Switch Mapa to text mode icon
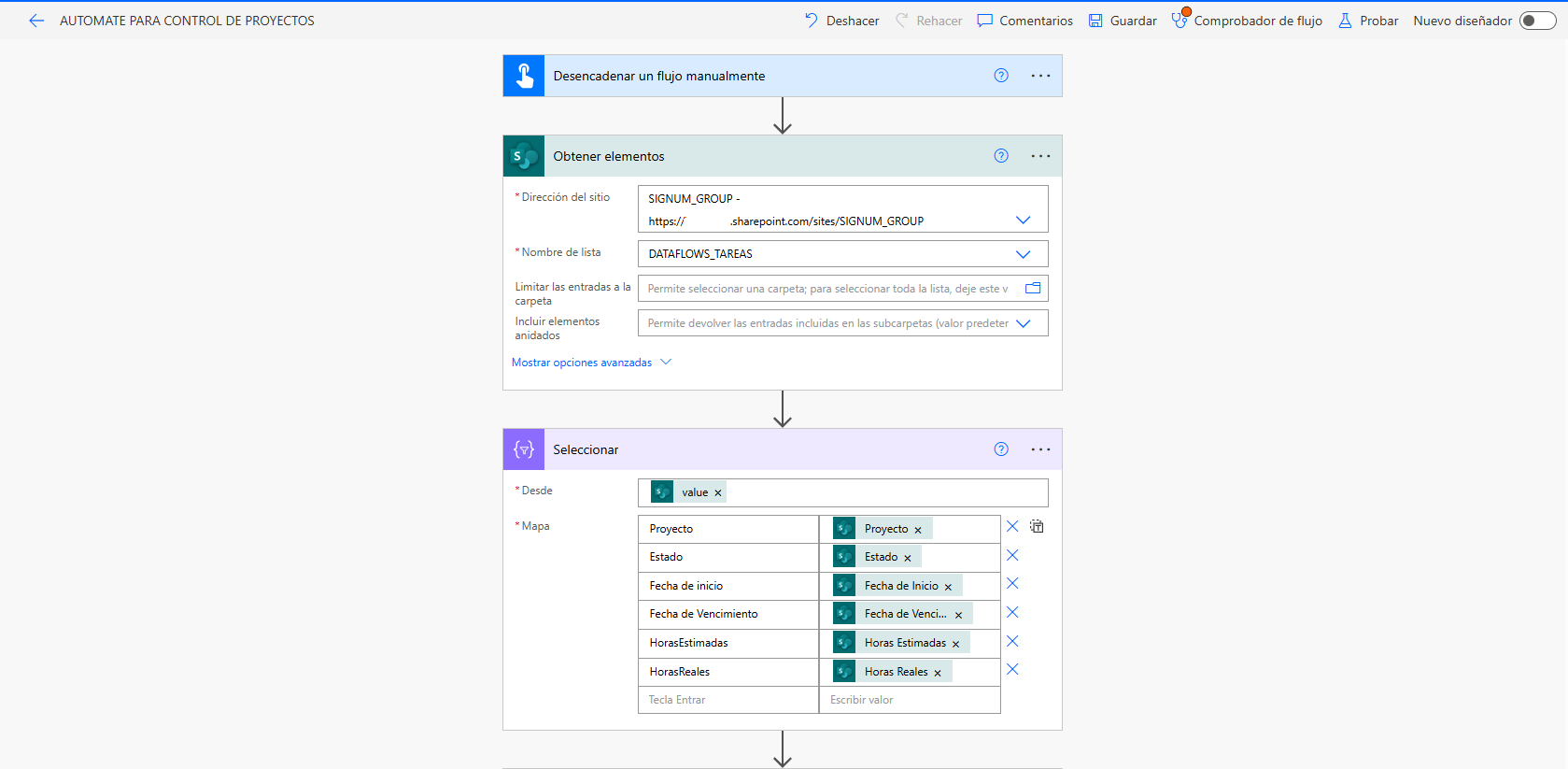 pos(1037,527)
